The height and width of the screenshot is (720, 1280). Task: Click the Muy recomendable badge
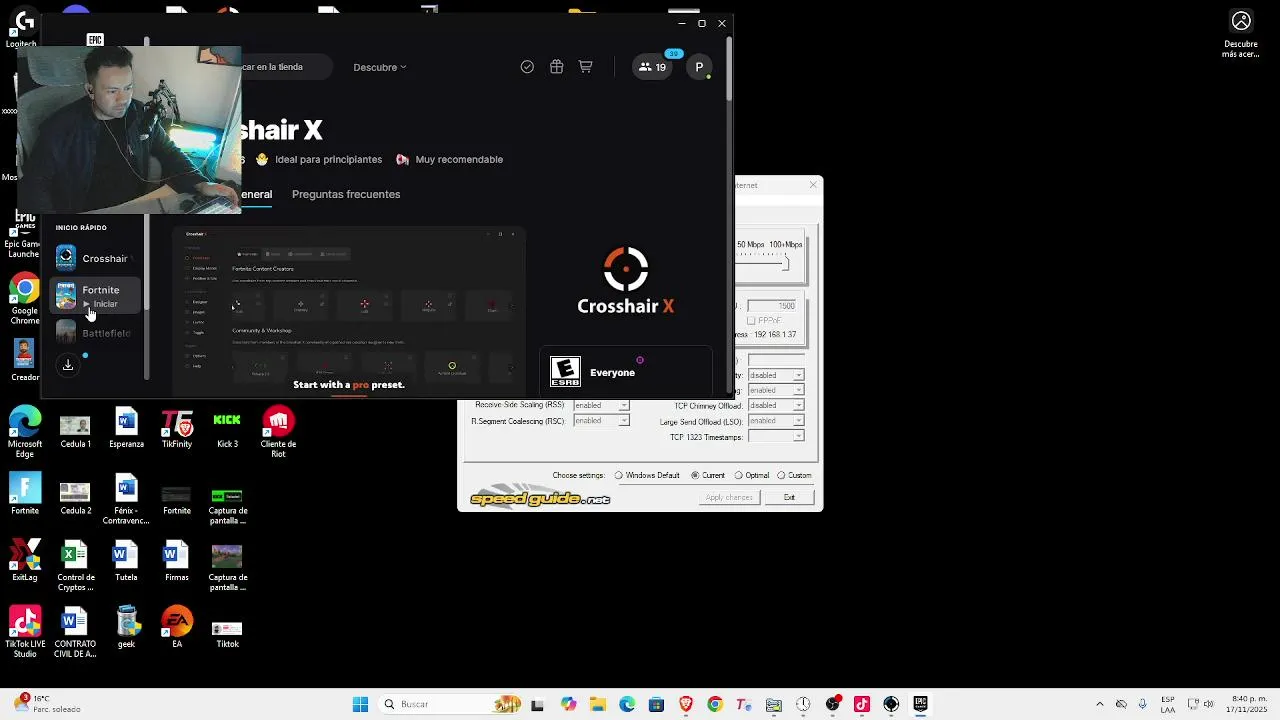pos(449,159)
